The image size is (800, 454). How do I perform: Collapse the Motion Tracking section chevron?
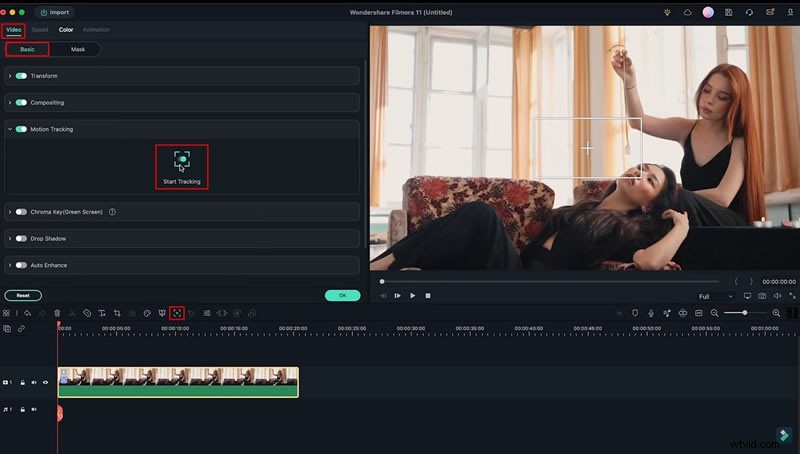point(10,129)
